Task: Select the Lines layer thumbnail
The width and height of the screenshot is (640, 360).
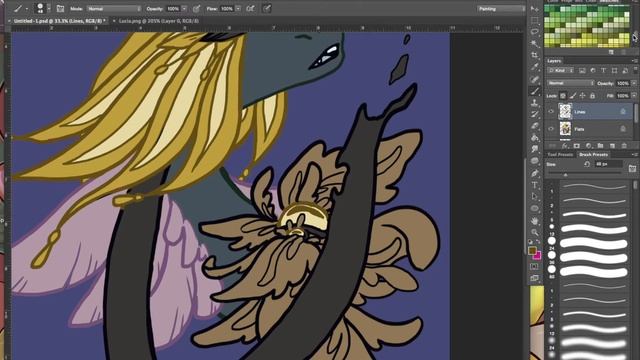Action: (x=565, y=111)
